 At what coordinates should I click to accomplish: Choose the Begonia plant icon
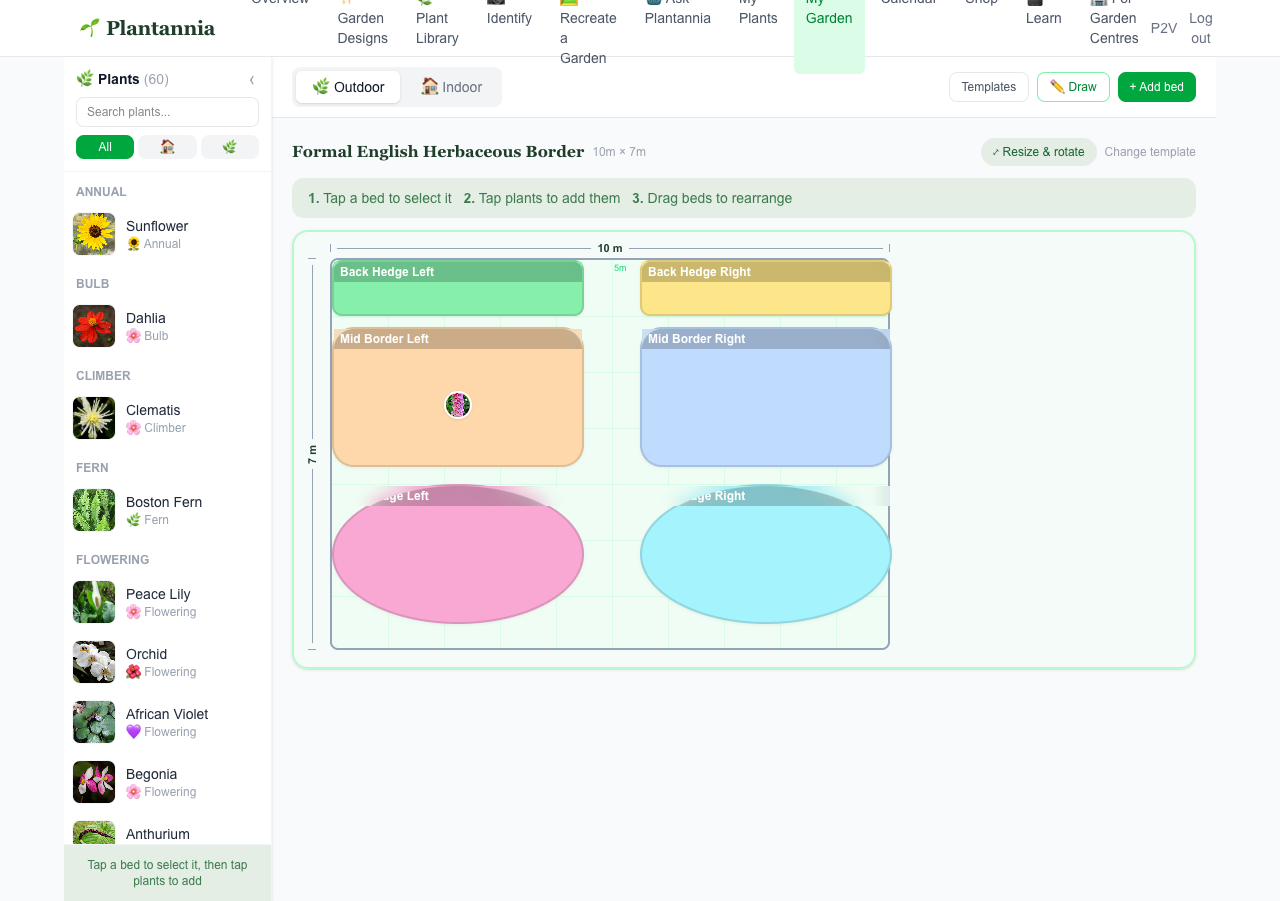(x=94, y=782)
